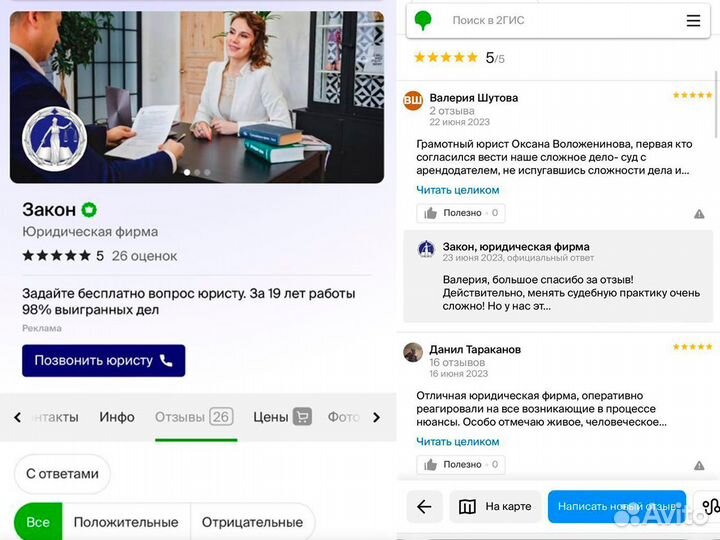Image resolution: width=720 pixels, height=540 pixels.
Task: Click the Поиск в 2ГИС search field
Action: click(x=558, y=20)
